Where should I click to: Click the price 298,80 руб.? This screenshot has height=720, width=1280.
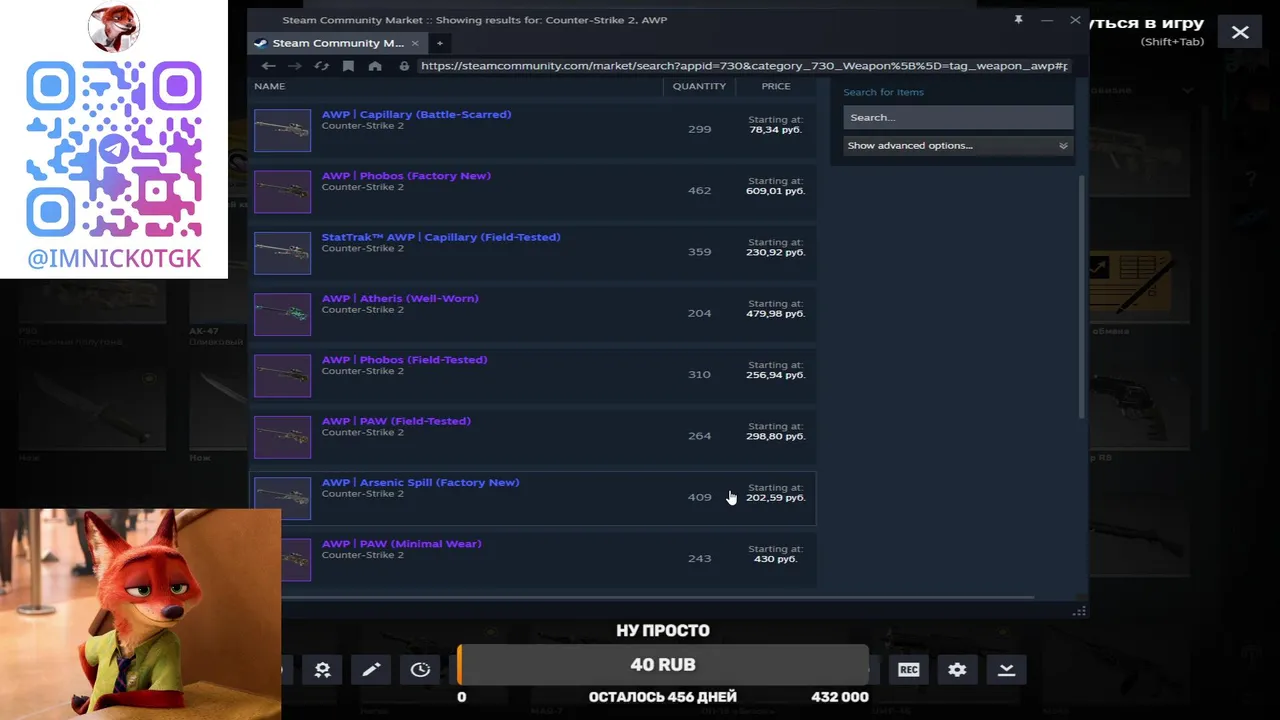(775, 436)
